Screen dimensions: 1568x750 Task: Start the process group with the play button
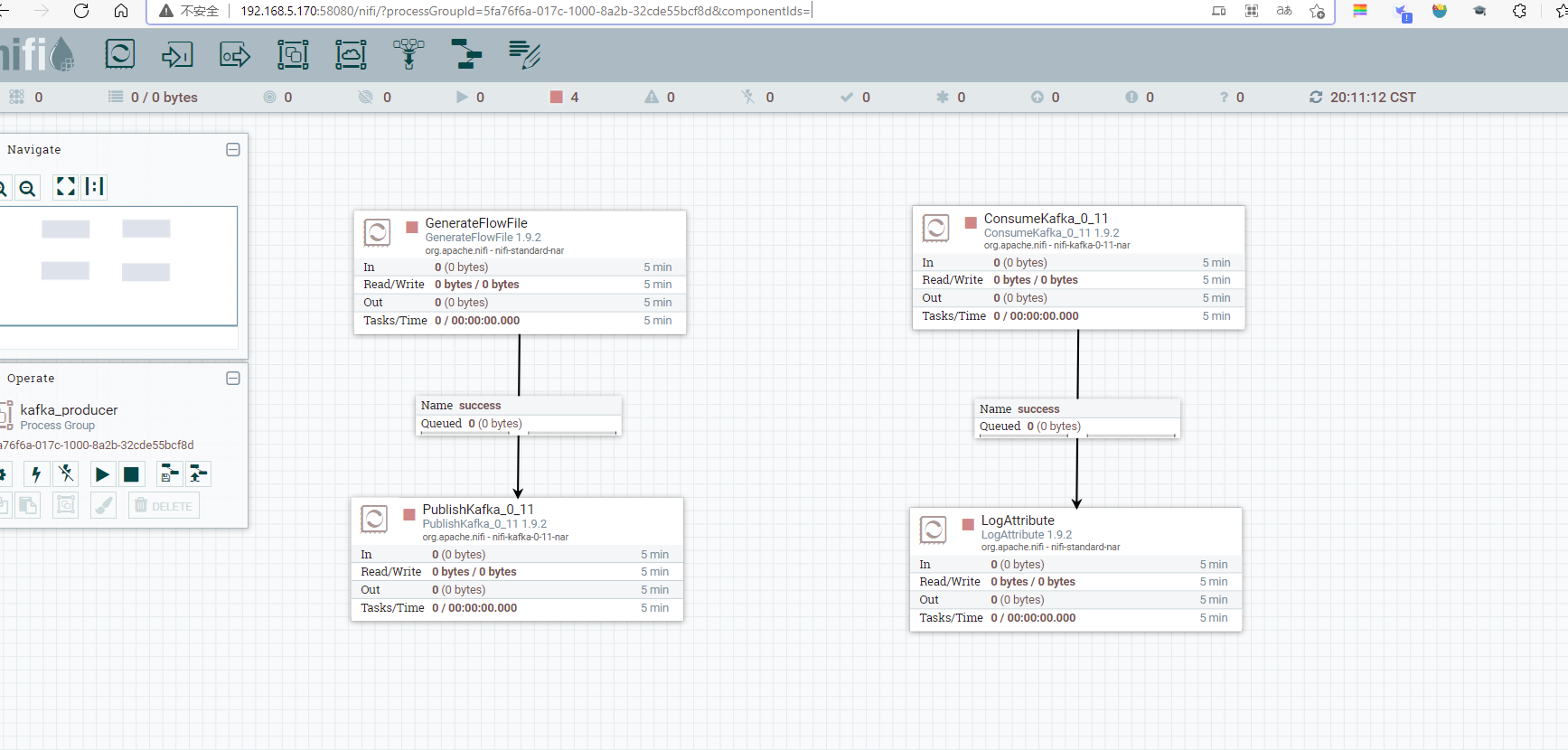[102, 474]
